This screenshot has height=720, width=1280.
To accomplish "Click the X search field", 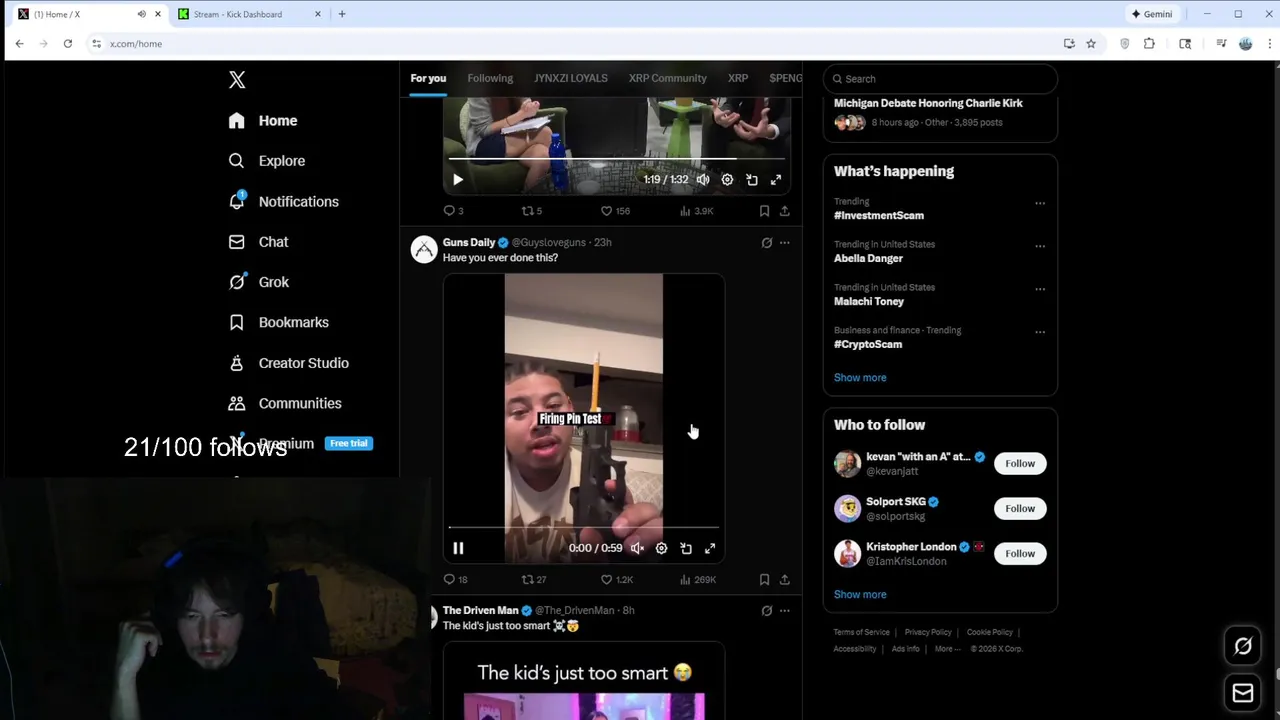I will pos(940,78).
